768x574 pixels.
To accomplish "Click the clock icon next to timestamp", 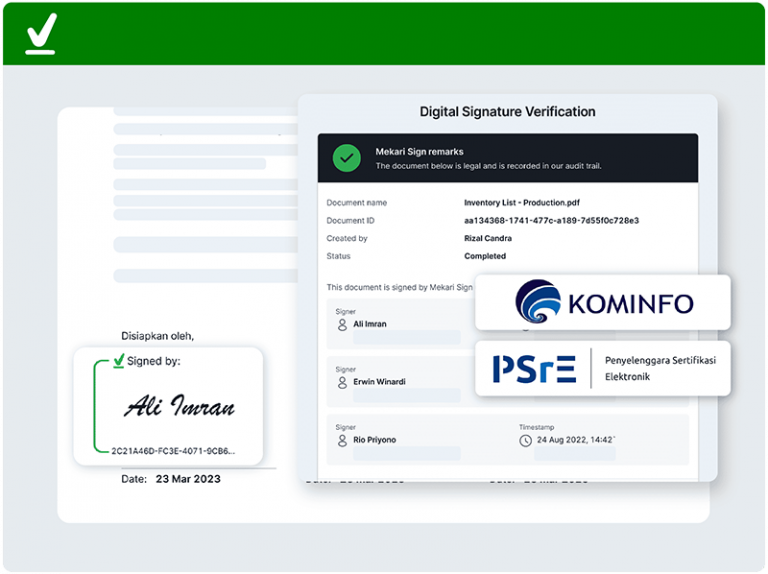I will click(x=525, y=440).
